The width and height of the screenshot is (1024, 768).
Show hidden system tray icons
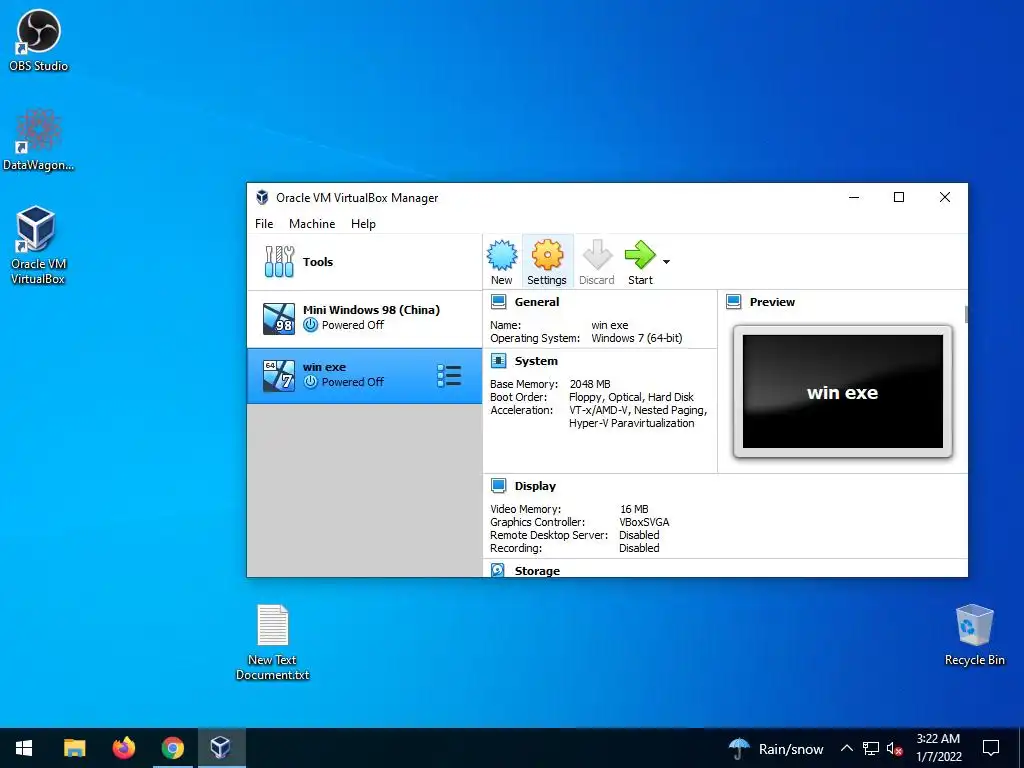click(846, 748)
